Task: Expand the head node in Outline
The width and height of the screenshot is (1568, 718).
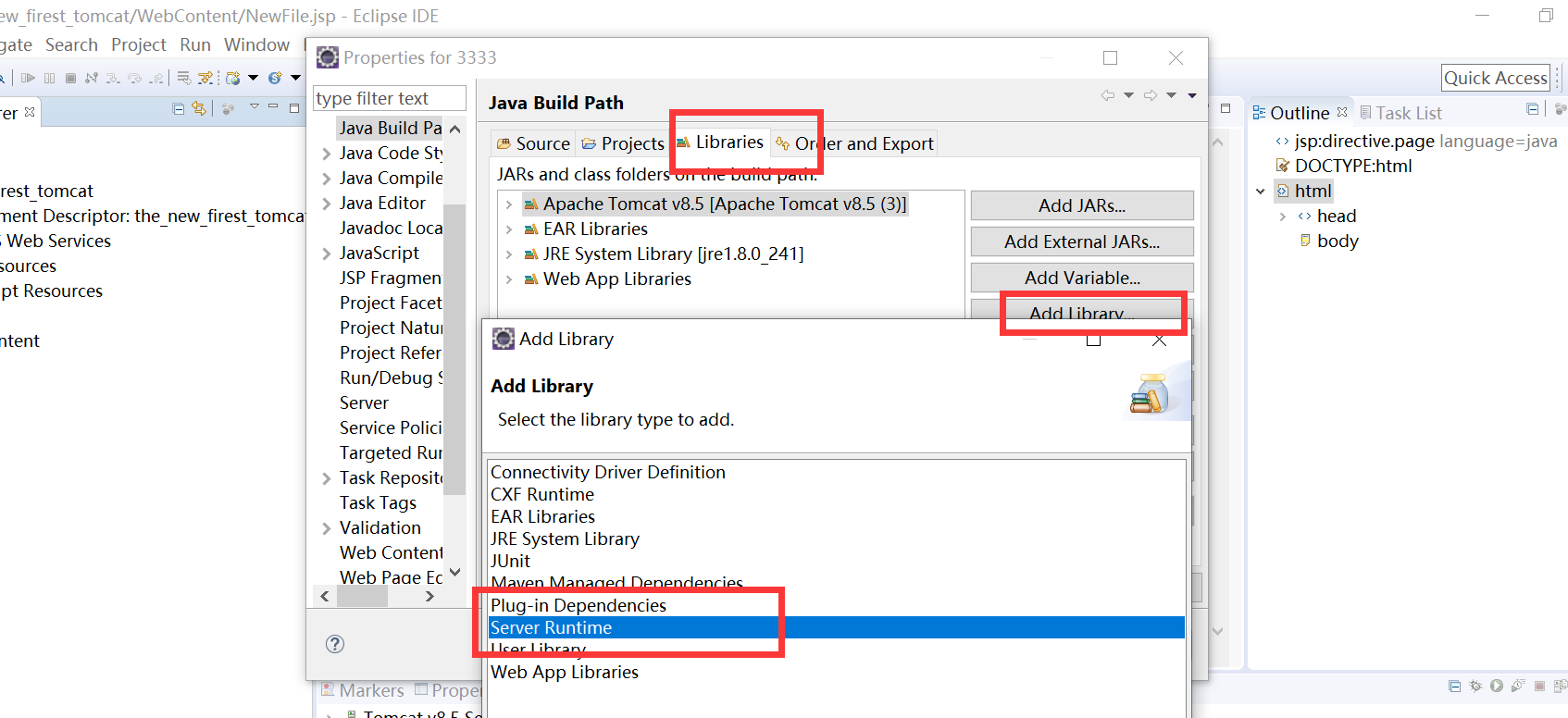Action: tap(1283, 217)
